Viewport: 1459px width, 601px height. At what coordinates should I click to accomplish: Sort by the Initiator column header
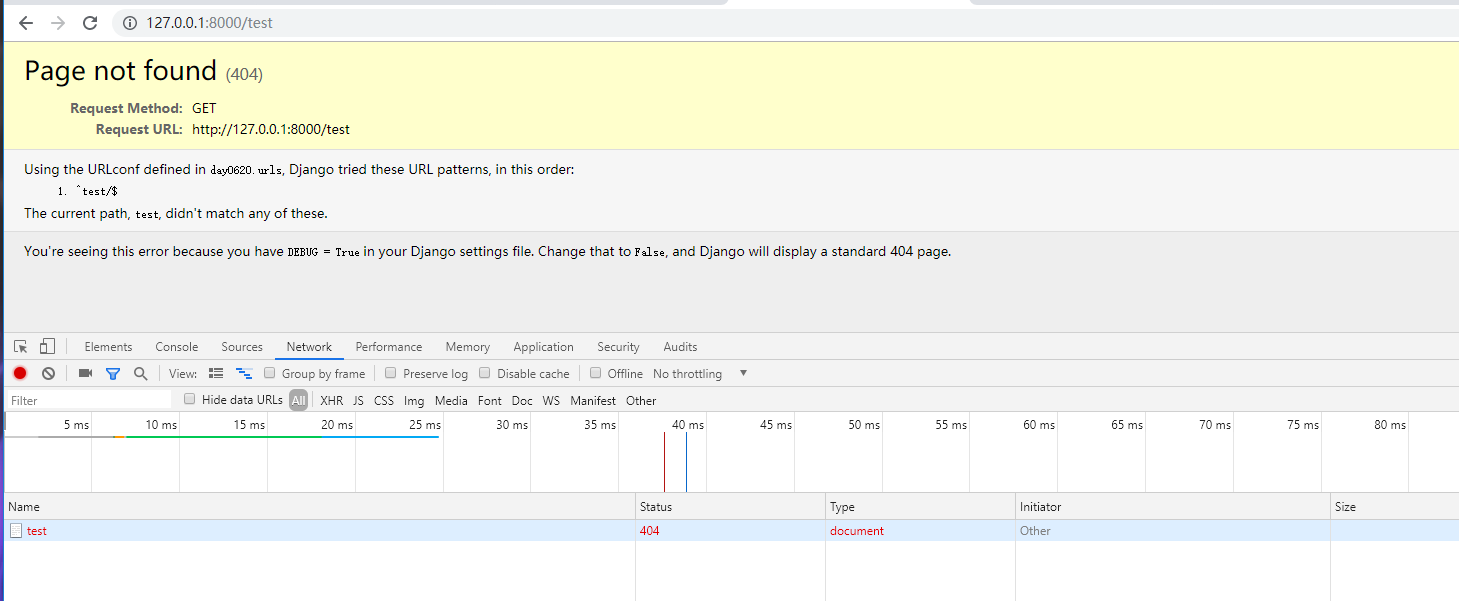[1172, 507]
